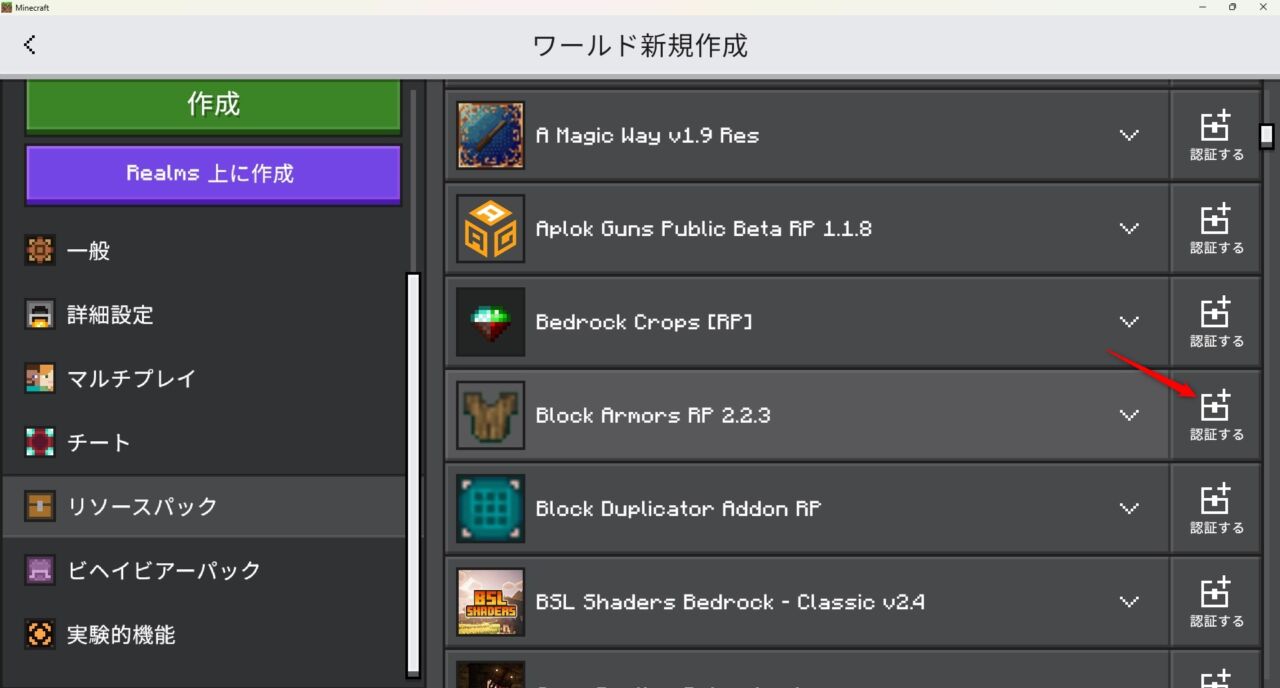Viewport: 1280px width, 688px height.
Task: Click the left sidebar scrollbar
Action: [x=413, y=475]
